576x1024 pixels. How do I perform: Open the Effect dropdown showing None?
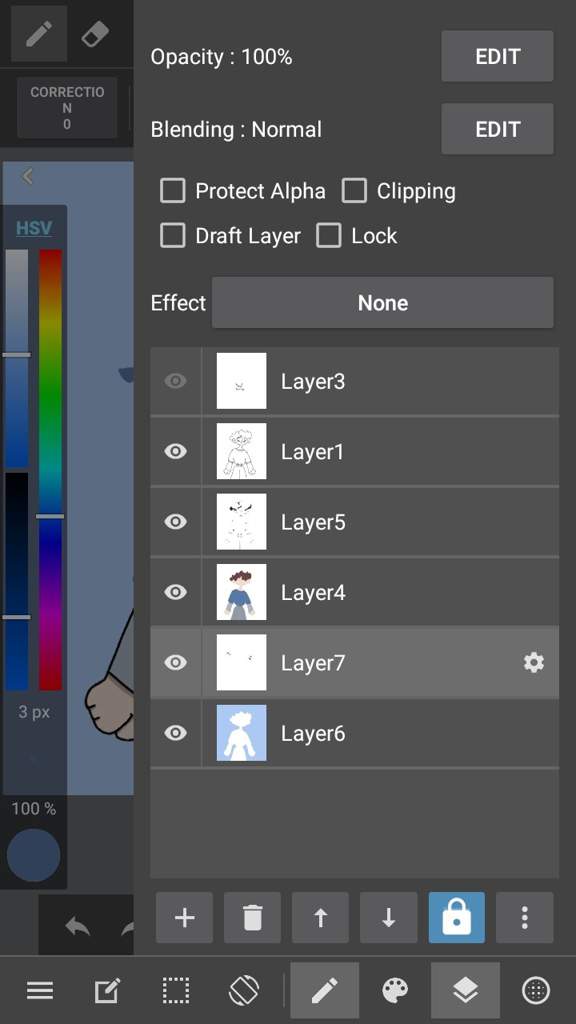[383, 302]
